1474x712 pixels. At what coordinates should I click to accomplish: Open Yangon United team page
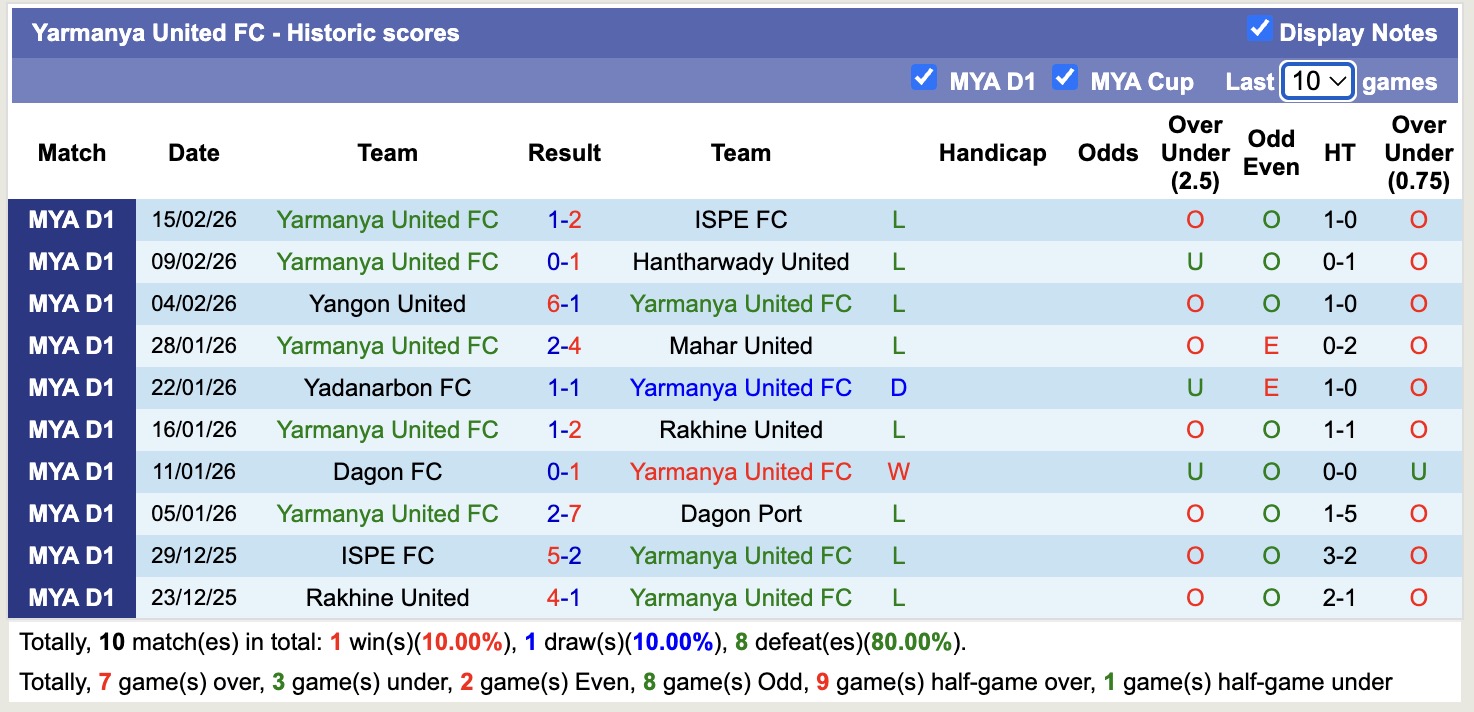point(387,303)
